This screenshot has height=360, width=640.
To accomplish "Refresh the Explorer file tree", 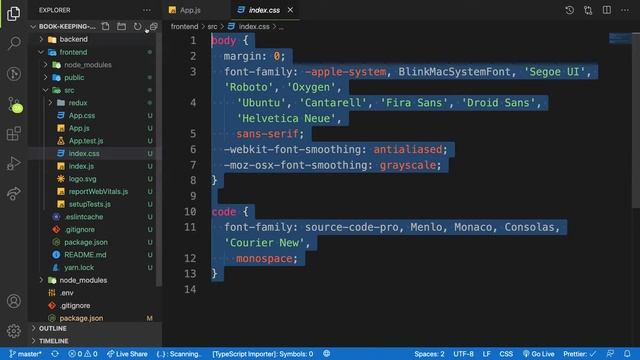I will [x=138, y=27].
